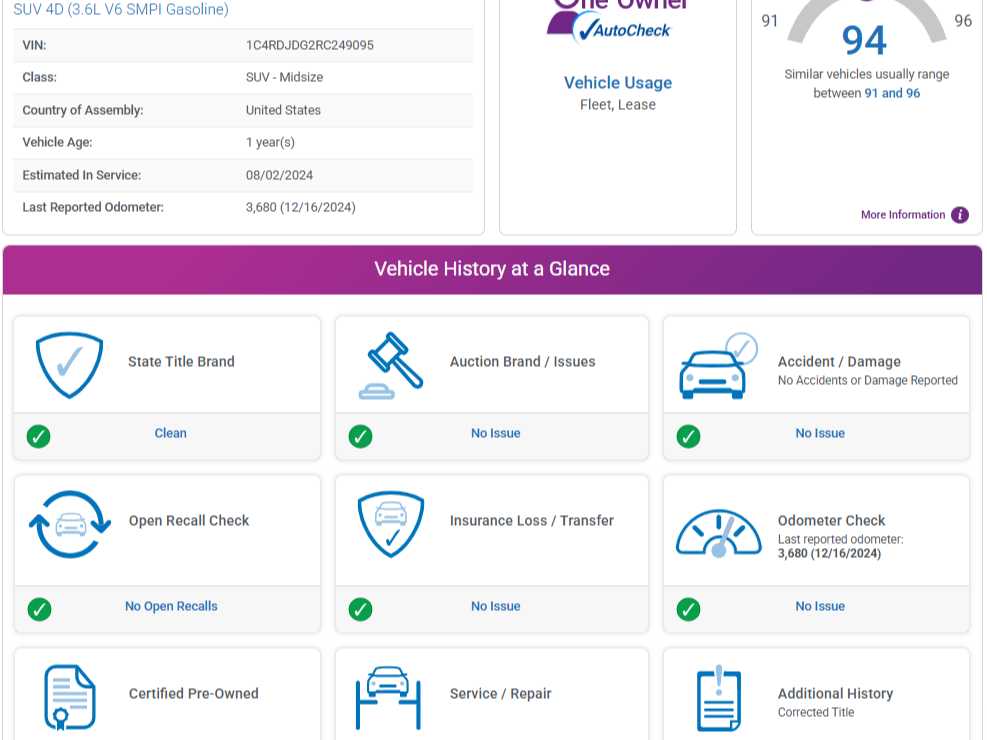Image resolution: width=987 pixels, height=740 pixels.
Task: Click green checkmark in Auction Brand card
Action: pos(361,436)
